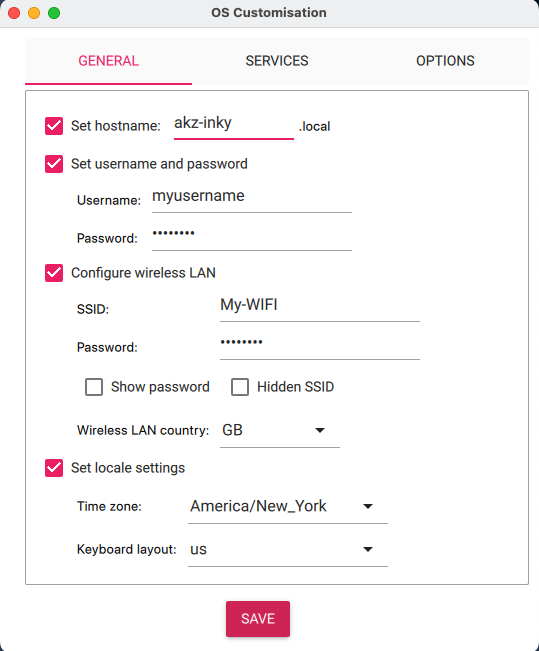Click the Username input field
Screen dimensions: 539x651
pos(252,198)
